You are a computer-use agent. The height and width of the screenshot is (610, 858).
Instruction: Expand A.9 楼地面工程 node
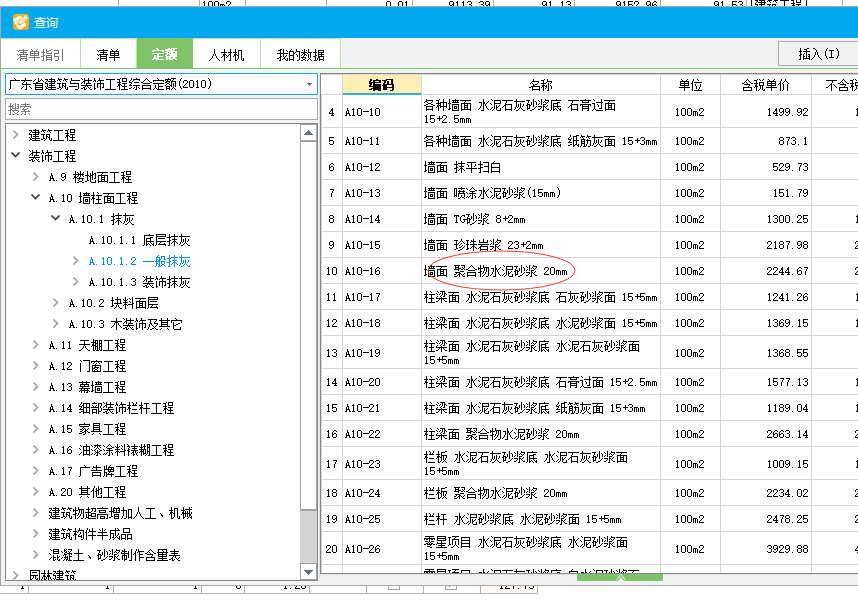[x=36, y=177]
